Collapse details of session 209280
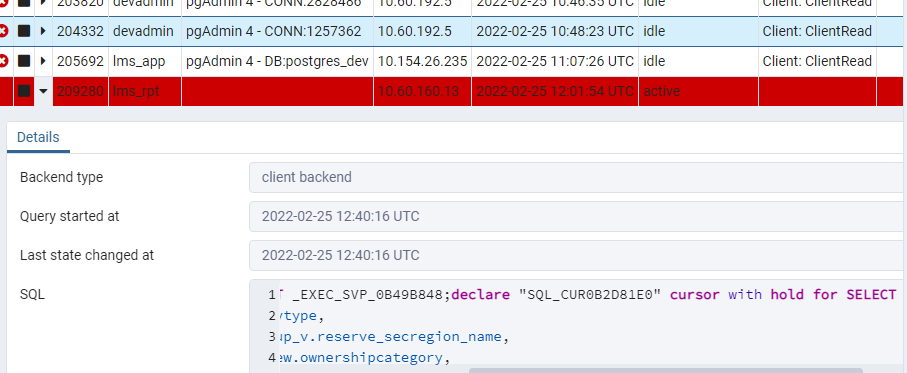The height and width of the screenshot is (373, 907). tap(43, 91)
